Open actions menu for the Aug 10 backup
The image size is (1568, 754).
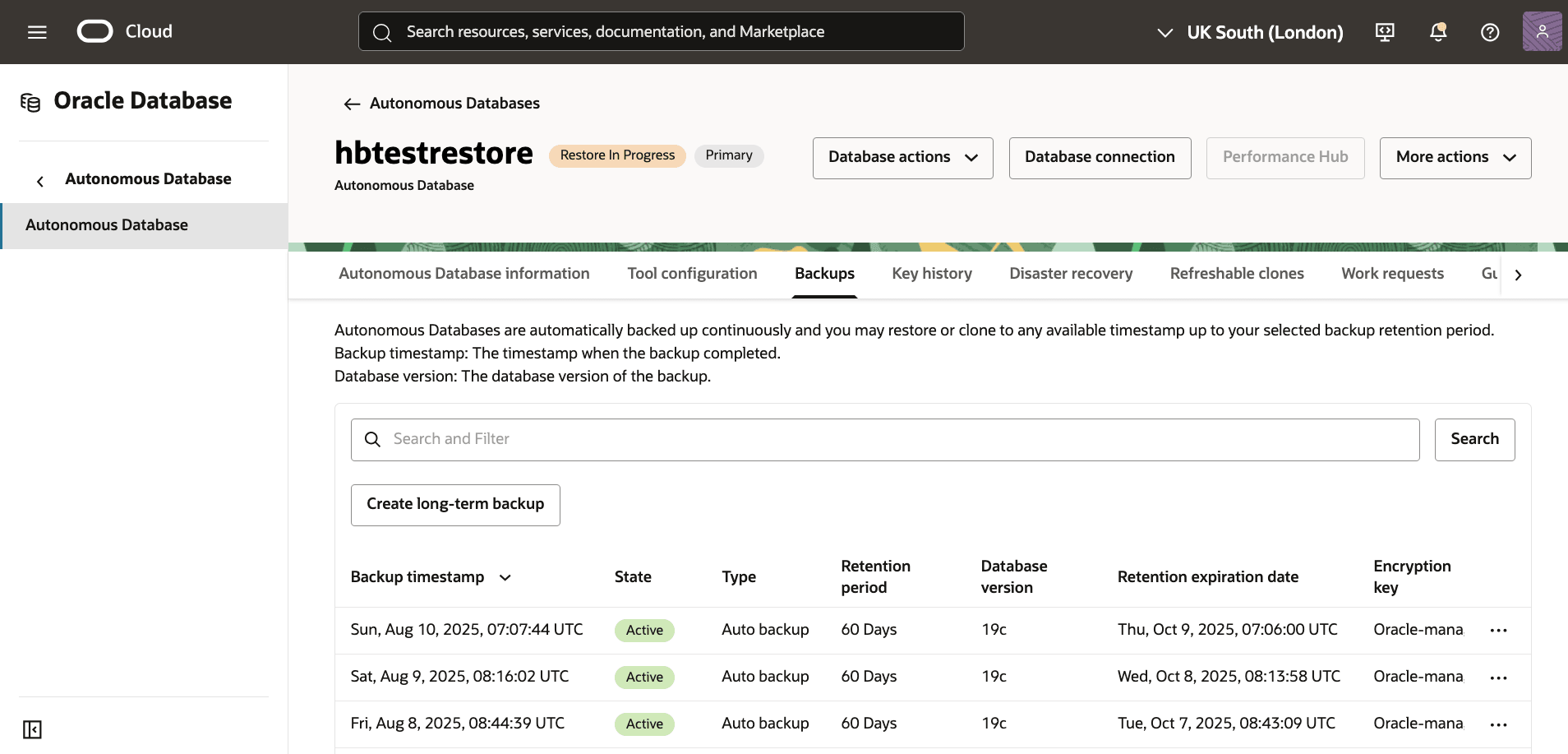pyautogui.click(x=1499, y=630)
